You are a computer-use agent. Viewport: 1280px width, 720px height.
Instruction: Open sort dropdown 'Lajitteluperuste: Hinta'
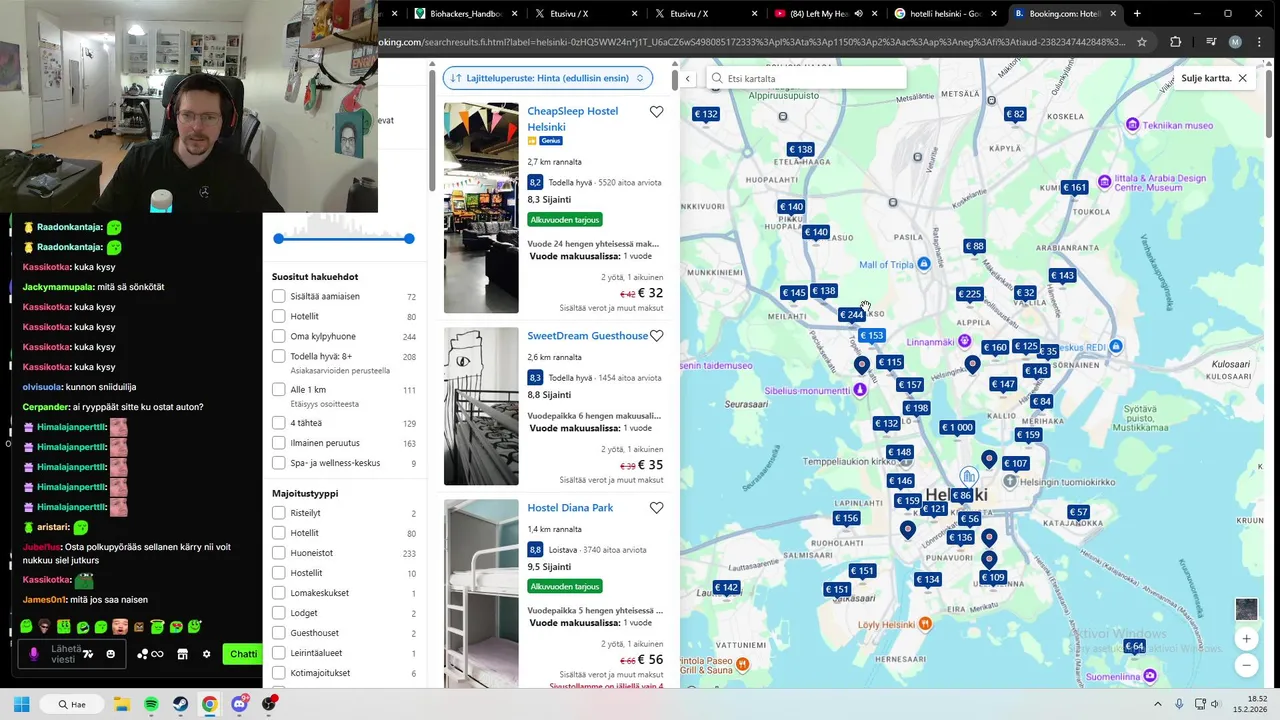[x=547, y=78]
